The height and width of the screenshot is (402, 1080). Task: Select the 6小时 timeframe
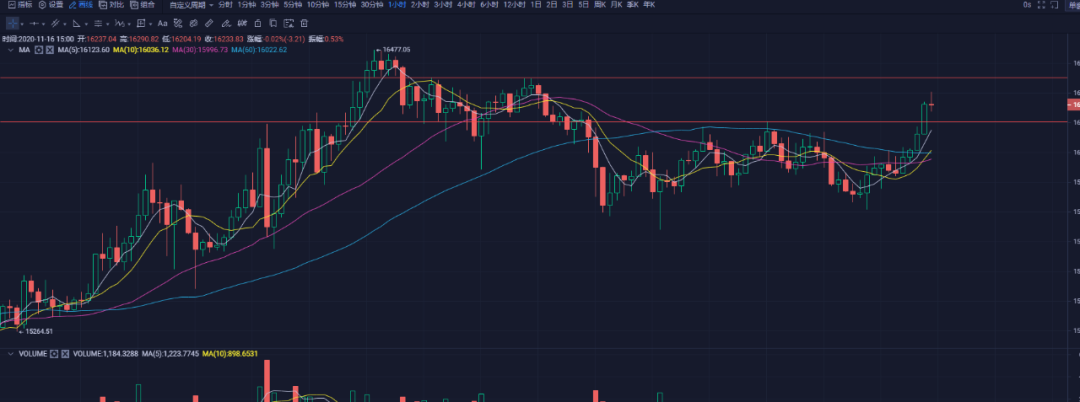489,4
